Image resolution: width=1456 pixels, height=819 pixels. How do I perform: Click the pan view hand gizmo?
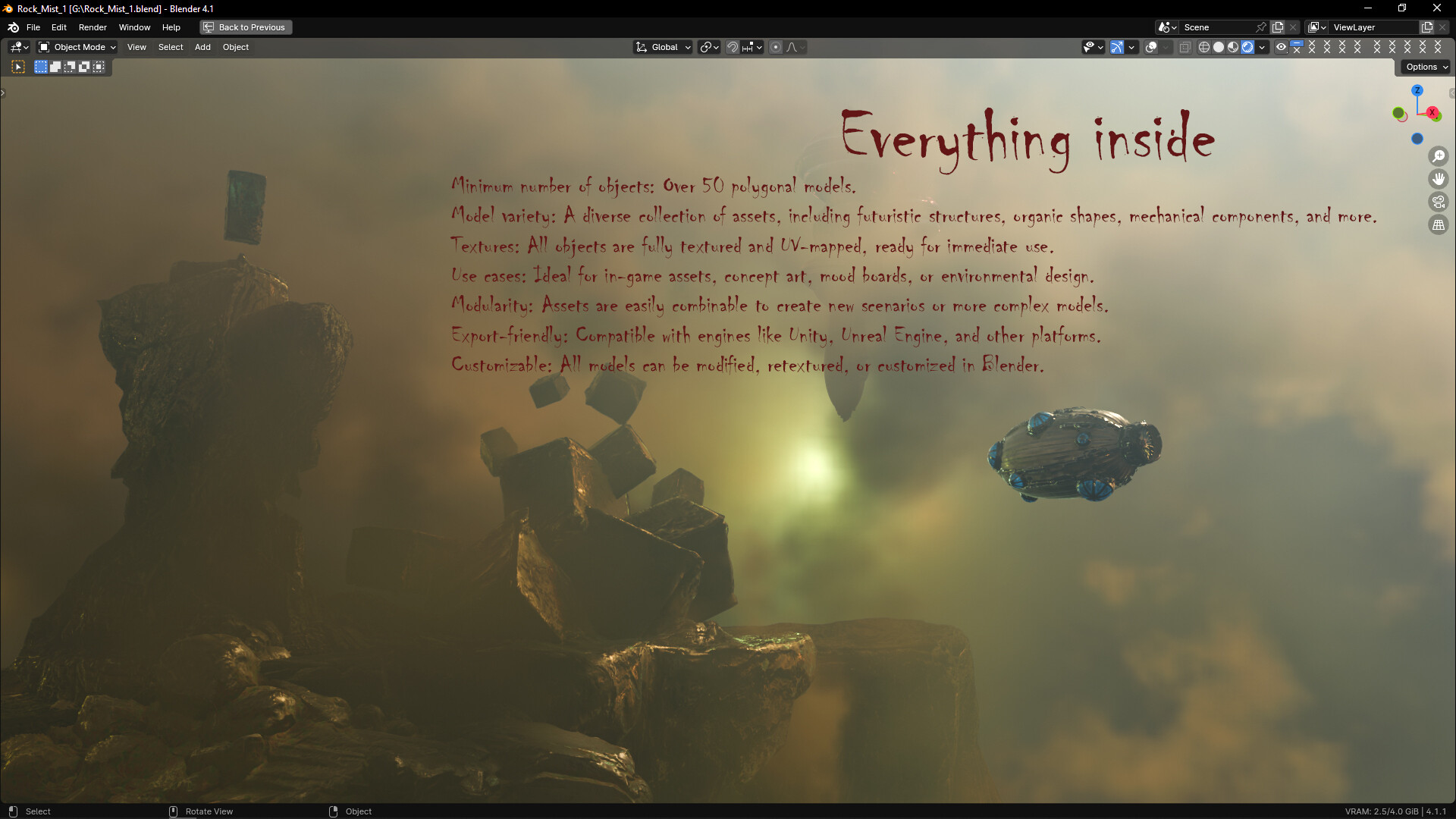(1439, 179)
